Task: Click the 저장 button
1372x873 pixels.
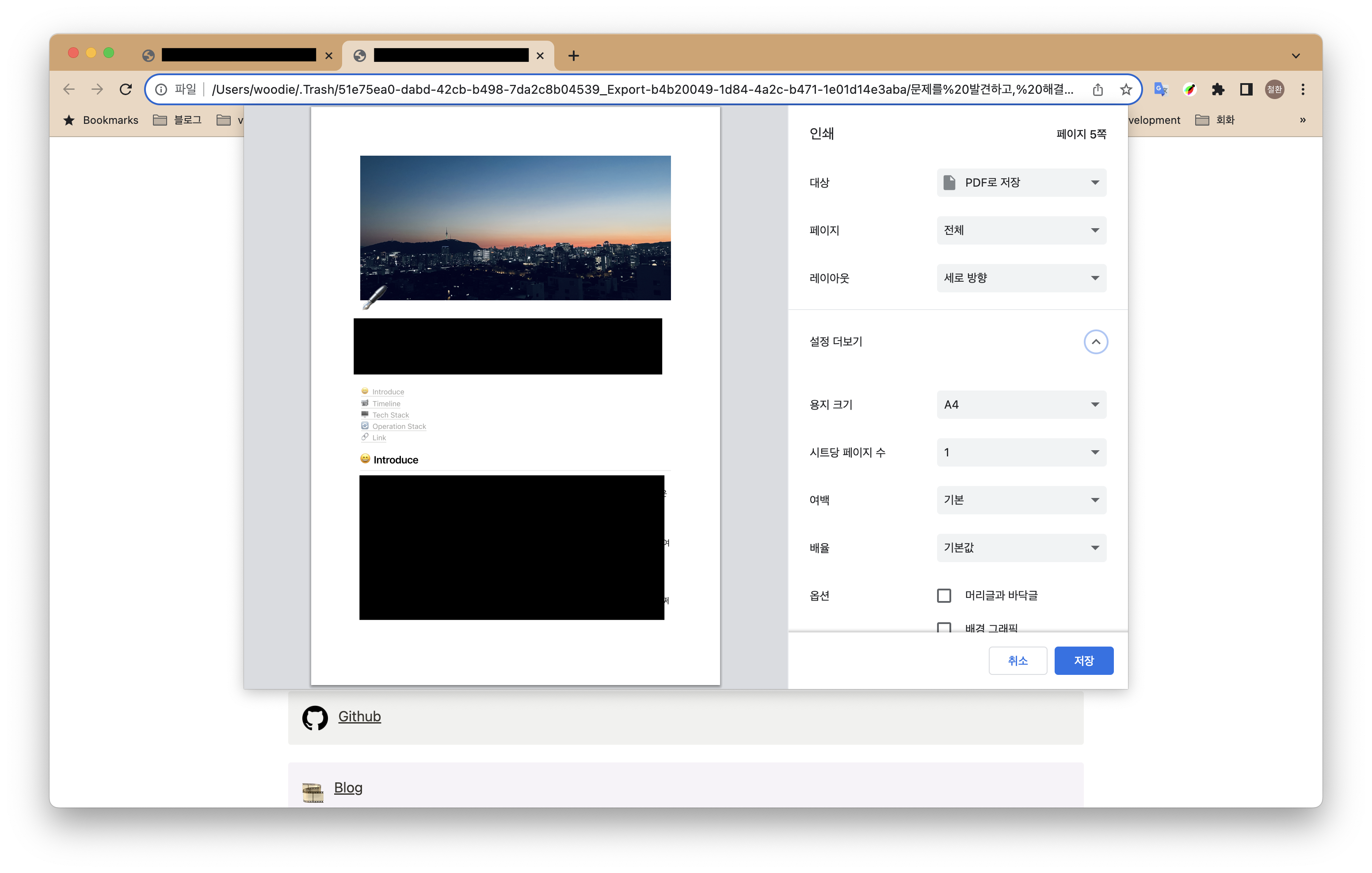Action: pyautogui.click(x=1083, y=660)
